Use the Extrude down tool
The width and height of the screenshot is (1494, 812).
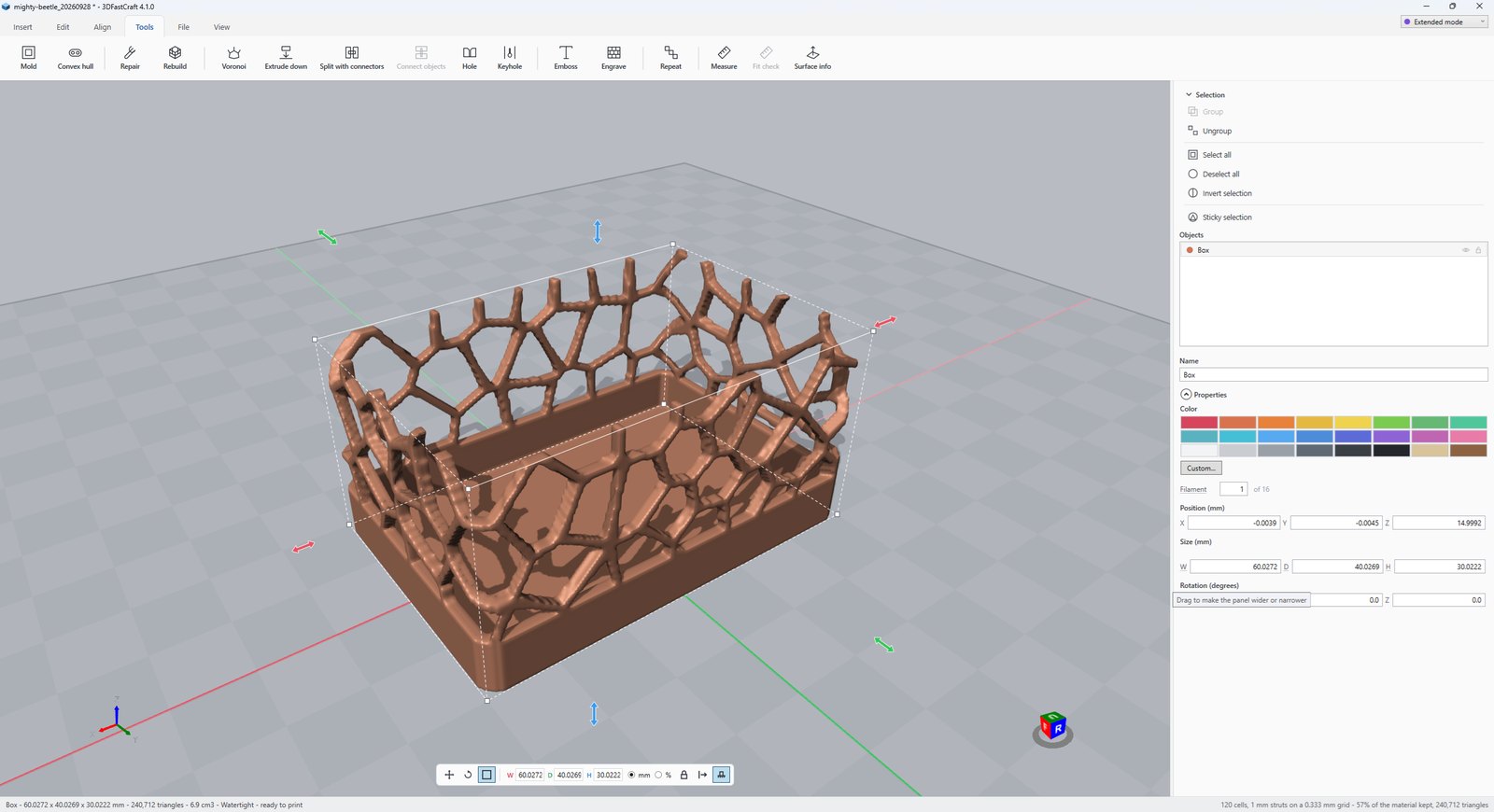[x=286, y=57]
